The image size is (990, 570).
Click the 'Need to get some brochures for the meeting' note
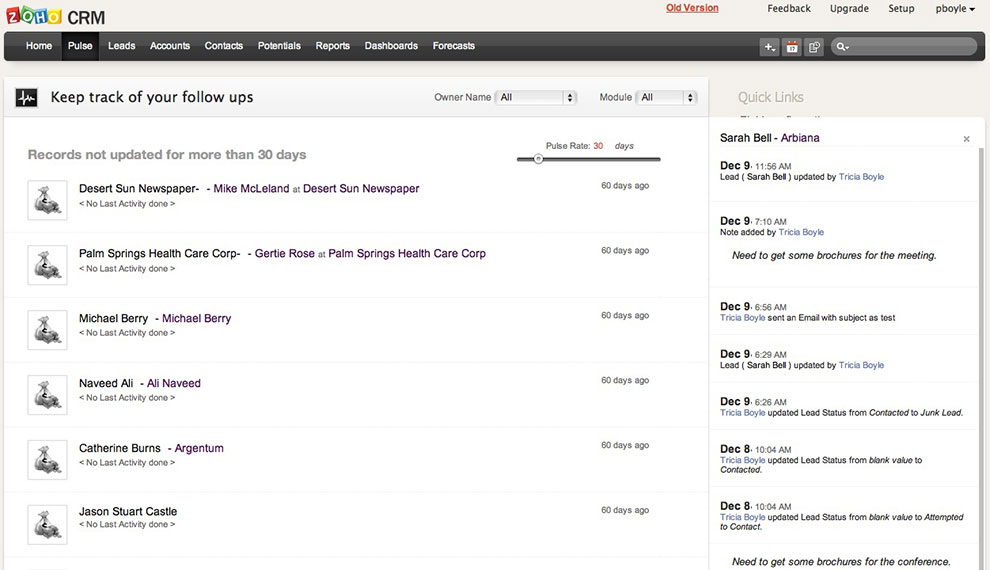834,256
